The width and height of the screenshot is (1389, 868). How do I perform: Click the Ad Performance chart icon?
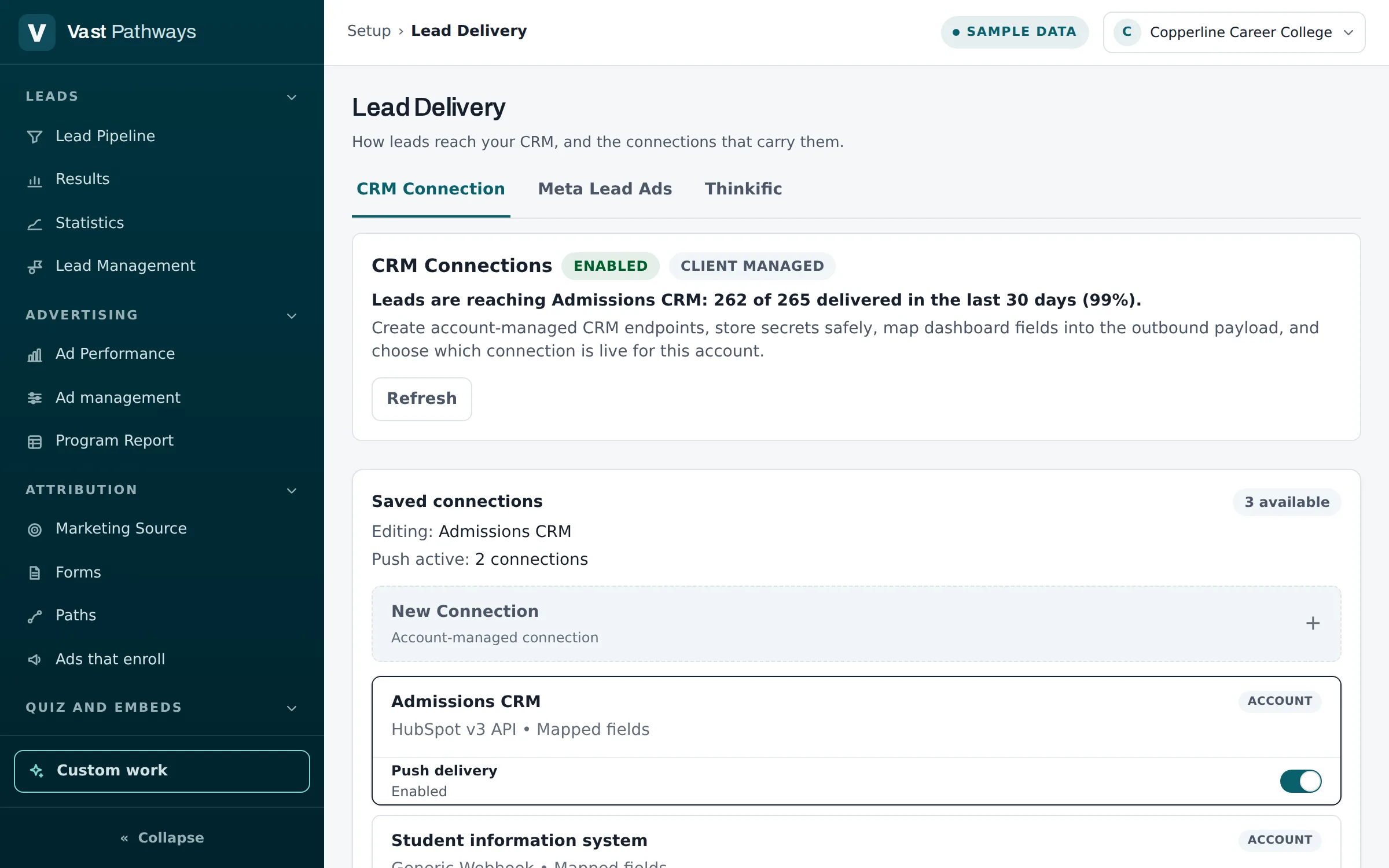coord(35,354)
